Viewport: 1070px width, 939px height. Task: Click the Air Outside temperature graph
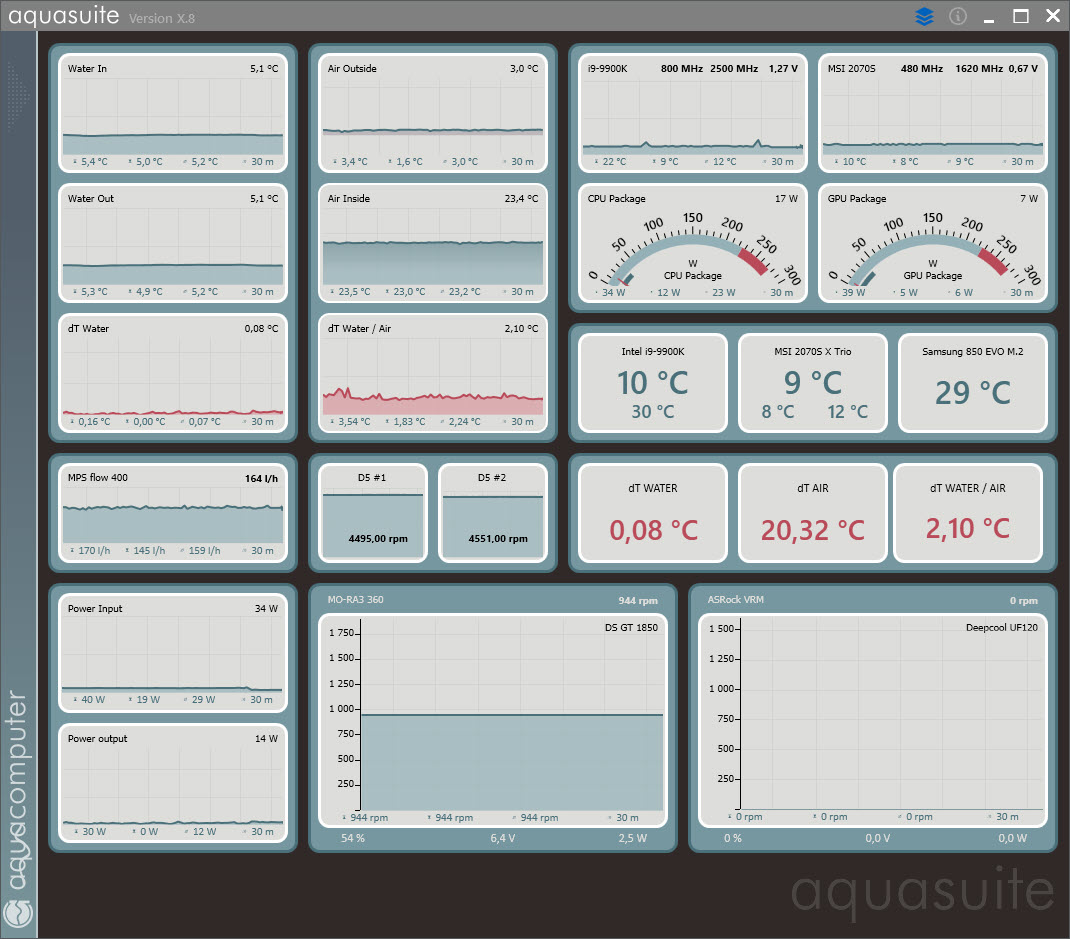pyautogui.click(x=433, y=113)
